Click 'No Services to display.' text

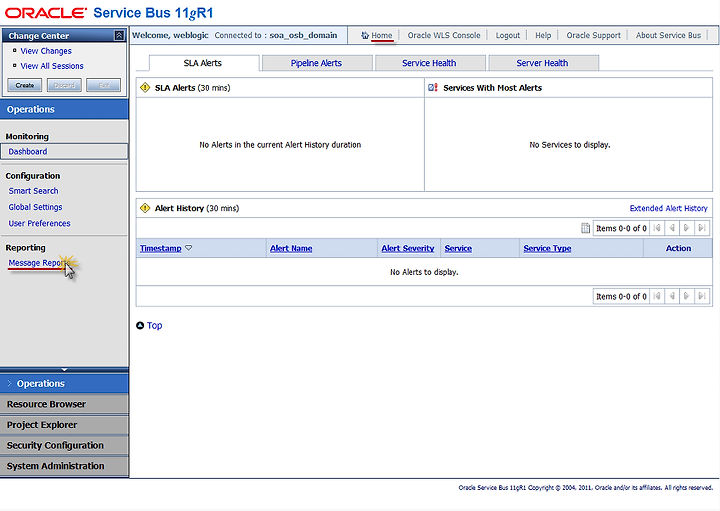(570, 145)
